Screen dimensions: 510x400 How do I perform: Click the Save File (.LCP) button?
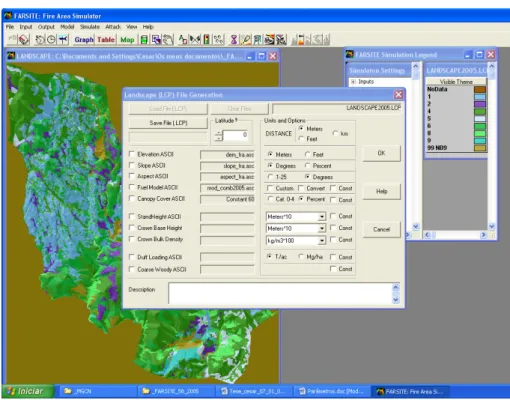point(168,123)
